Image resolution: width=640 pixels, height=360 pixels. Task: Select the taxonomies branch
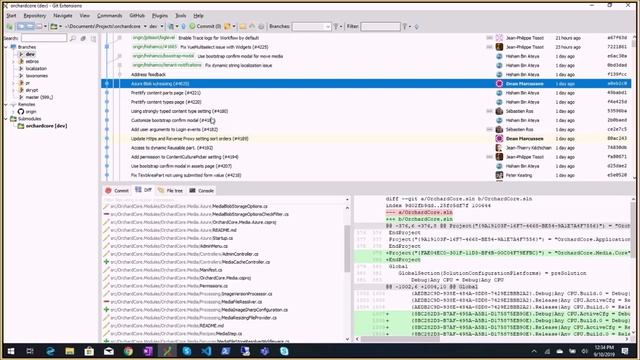37,76
